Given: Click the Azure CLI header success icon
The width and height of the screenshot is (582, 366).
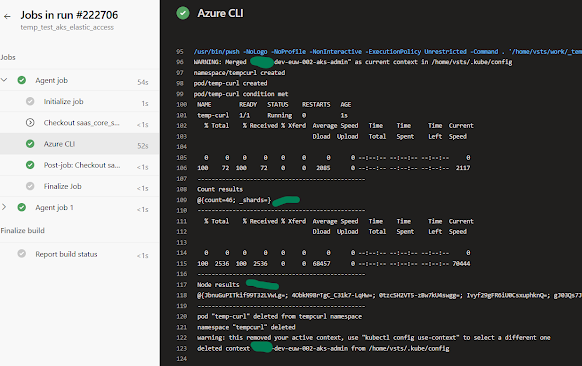Looking at the screenshot, I should (x=183, y=13).
